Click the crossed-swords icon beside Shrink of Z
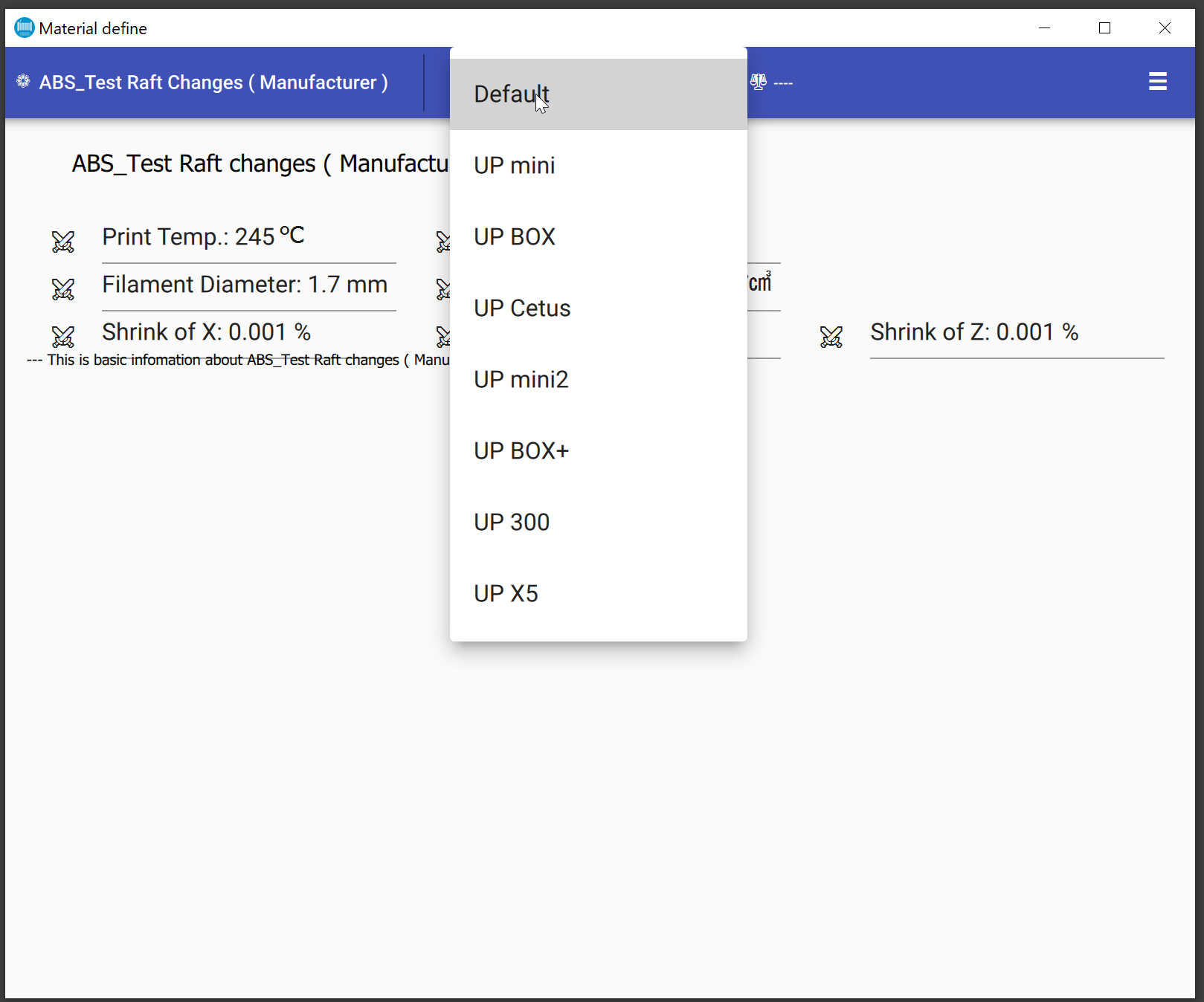 [831, 337]
